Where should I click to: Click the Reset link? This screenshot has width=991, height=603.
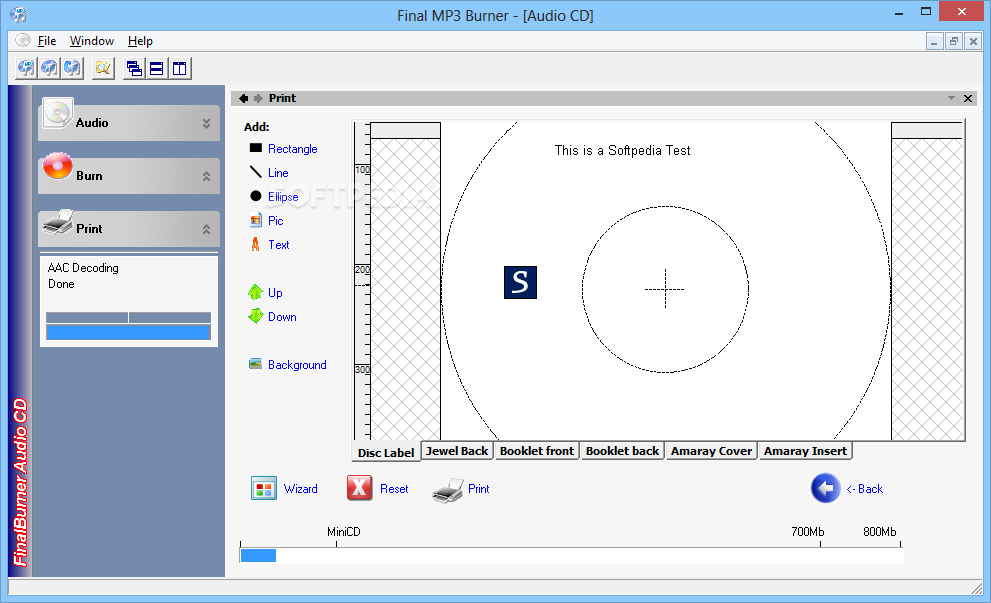(x=394, y=489)
